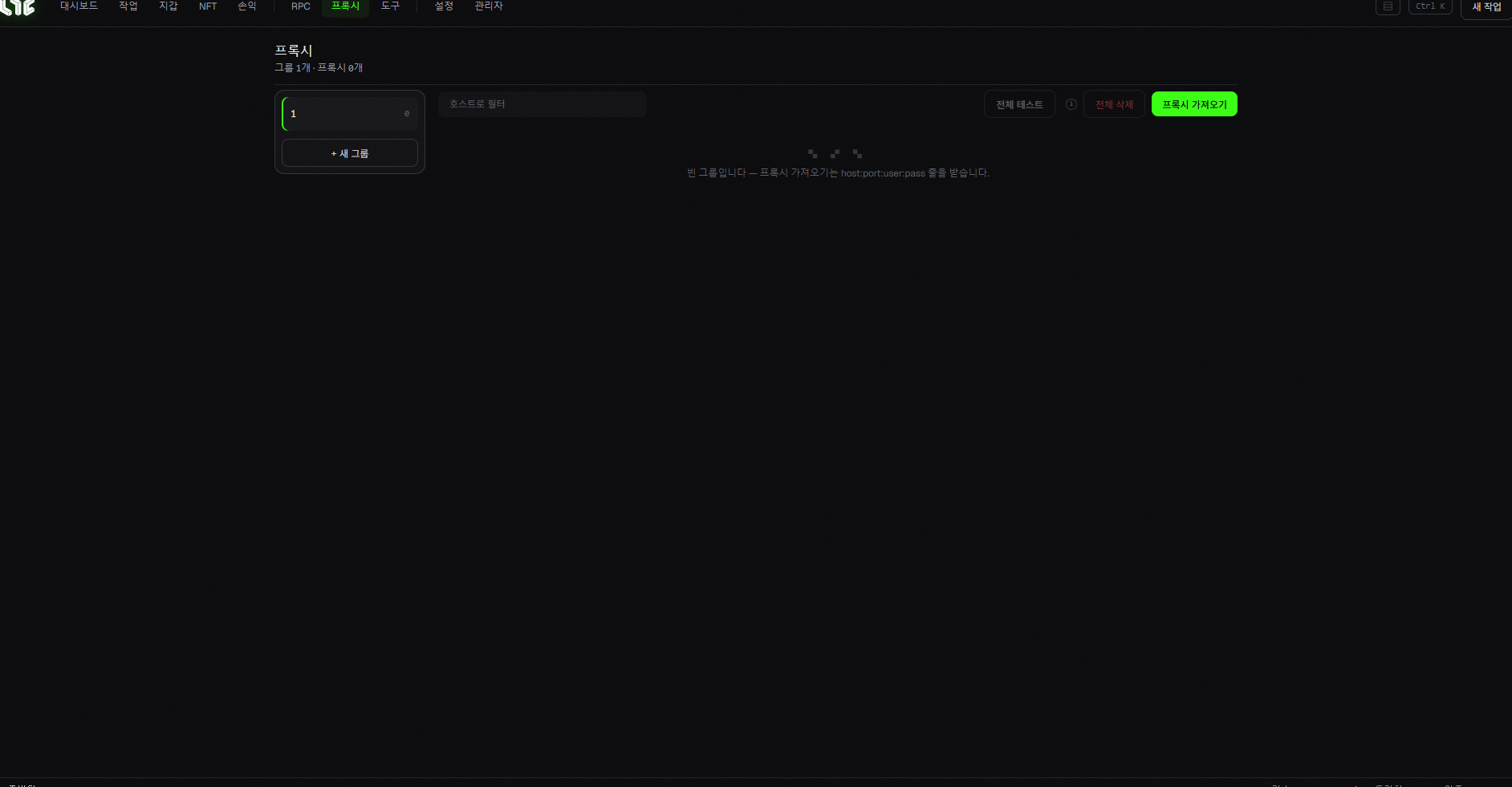Open the layout panel icon beside Ctrl K
Viewport: 1512px width, 787px height.
1388,6
